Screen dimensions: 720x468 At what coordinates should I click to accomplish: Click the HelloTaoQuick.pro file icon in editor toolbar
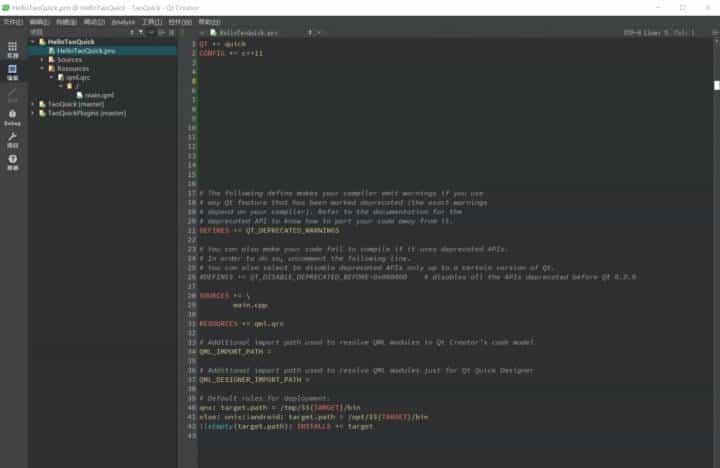tap(213, 33)
